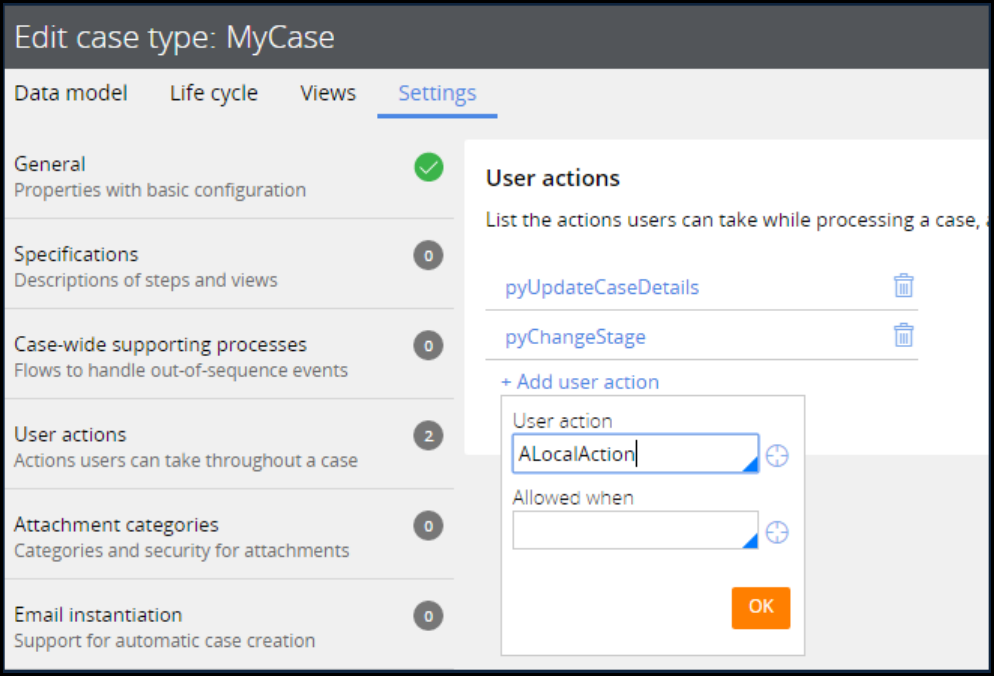Click the Add user action link
This screenshot has height=676, width=994.
pos(580,382)
